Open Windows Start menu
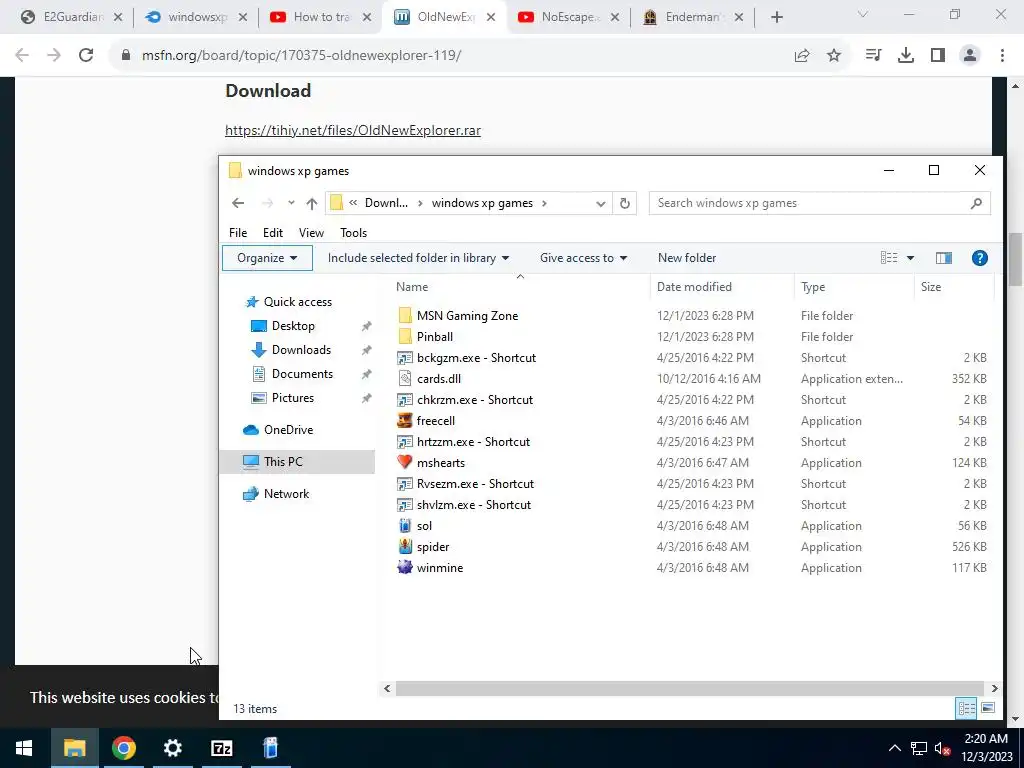The image size is (1024, 768). (24, 748)
